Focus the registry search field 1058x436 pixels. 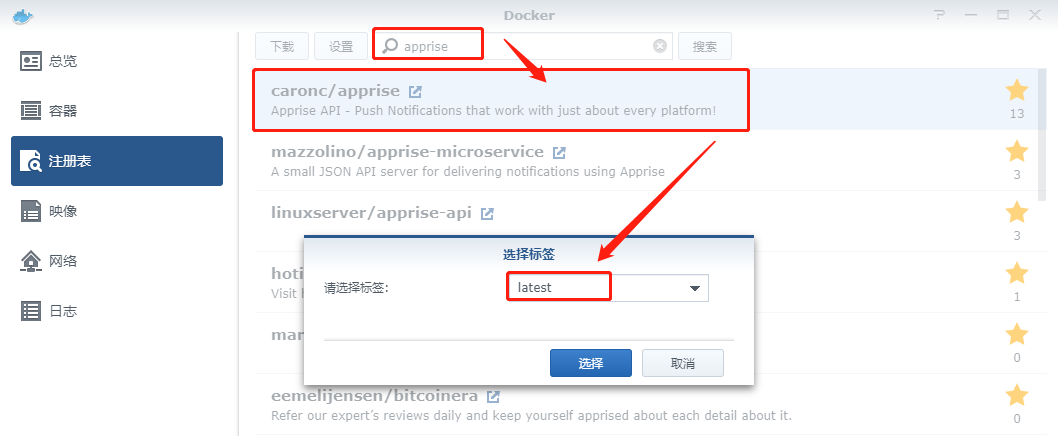523,46
